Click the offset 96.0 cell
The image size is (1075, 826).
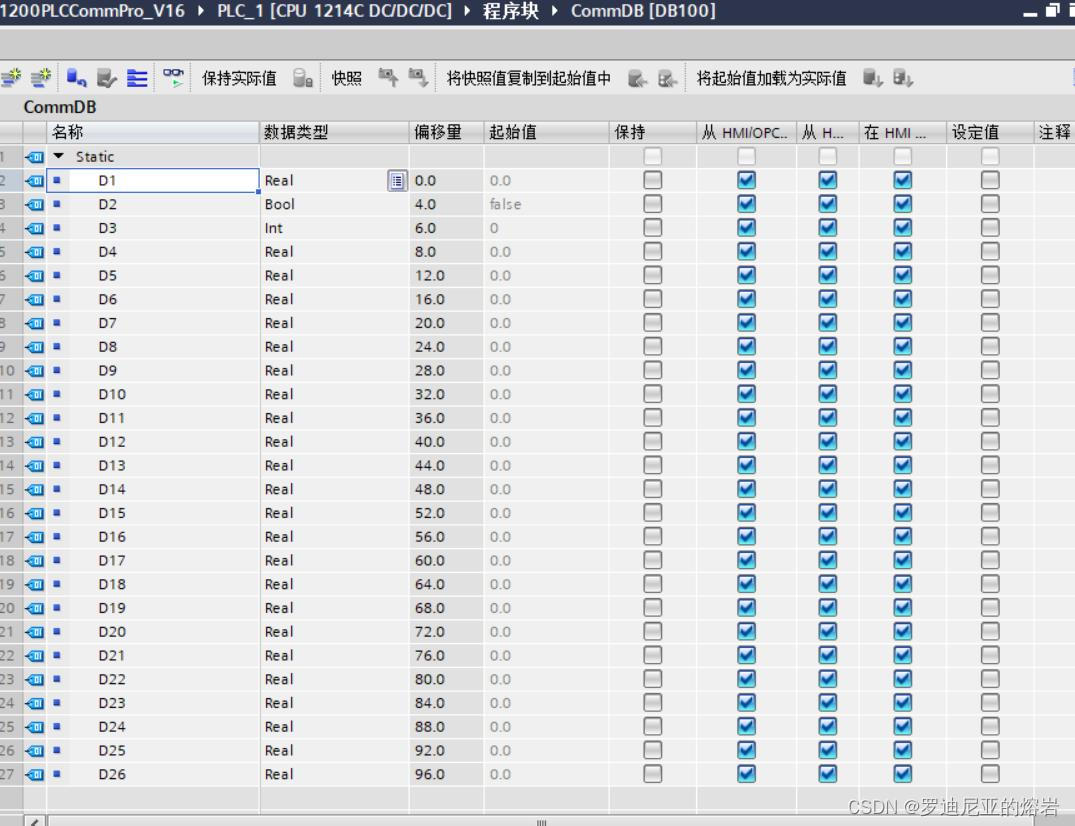446,775
